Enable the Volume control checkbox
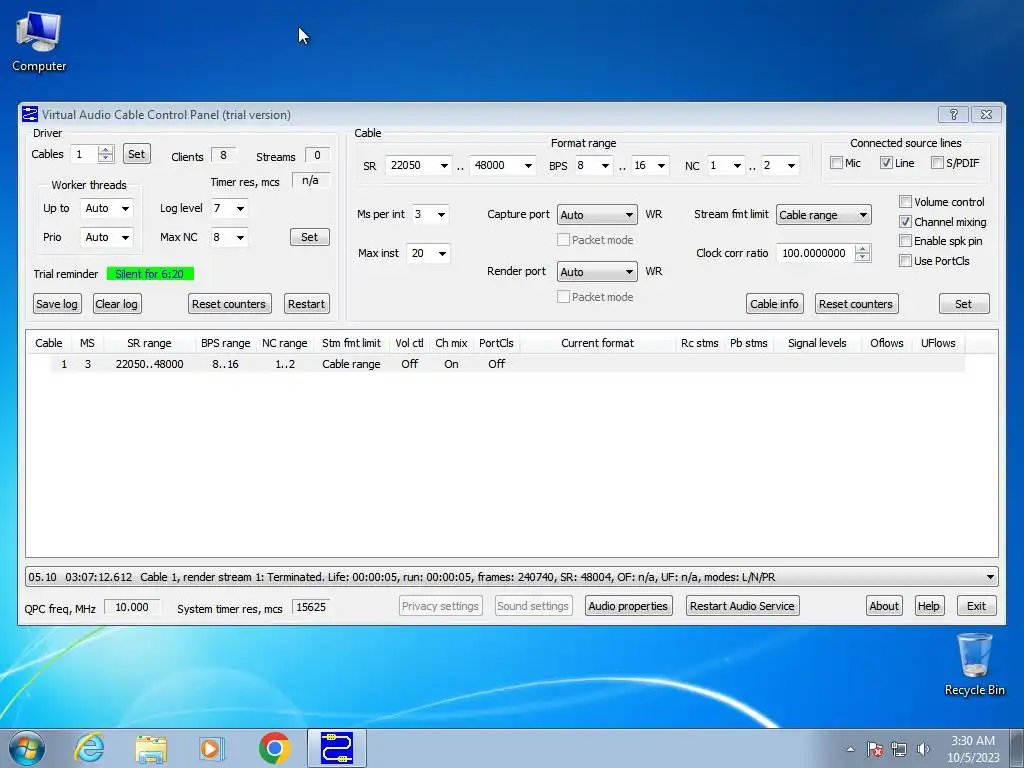This screenshot has height=768, width=1024. (x=905, y=202)
